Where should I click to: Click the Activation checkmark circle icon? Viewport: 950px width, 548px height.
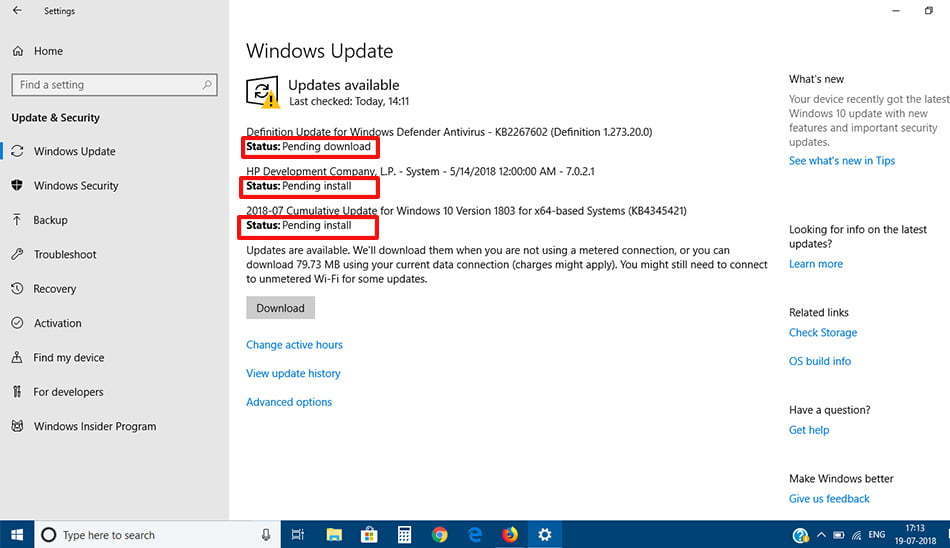(x=17, y=323)
